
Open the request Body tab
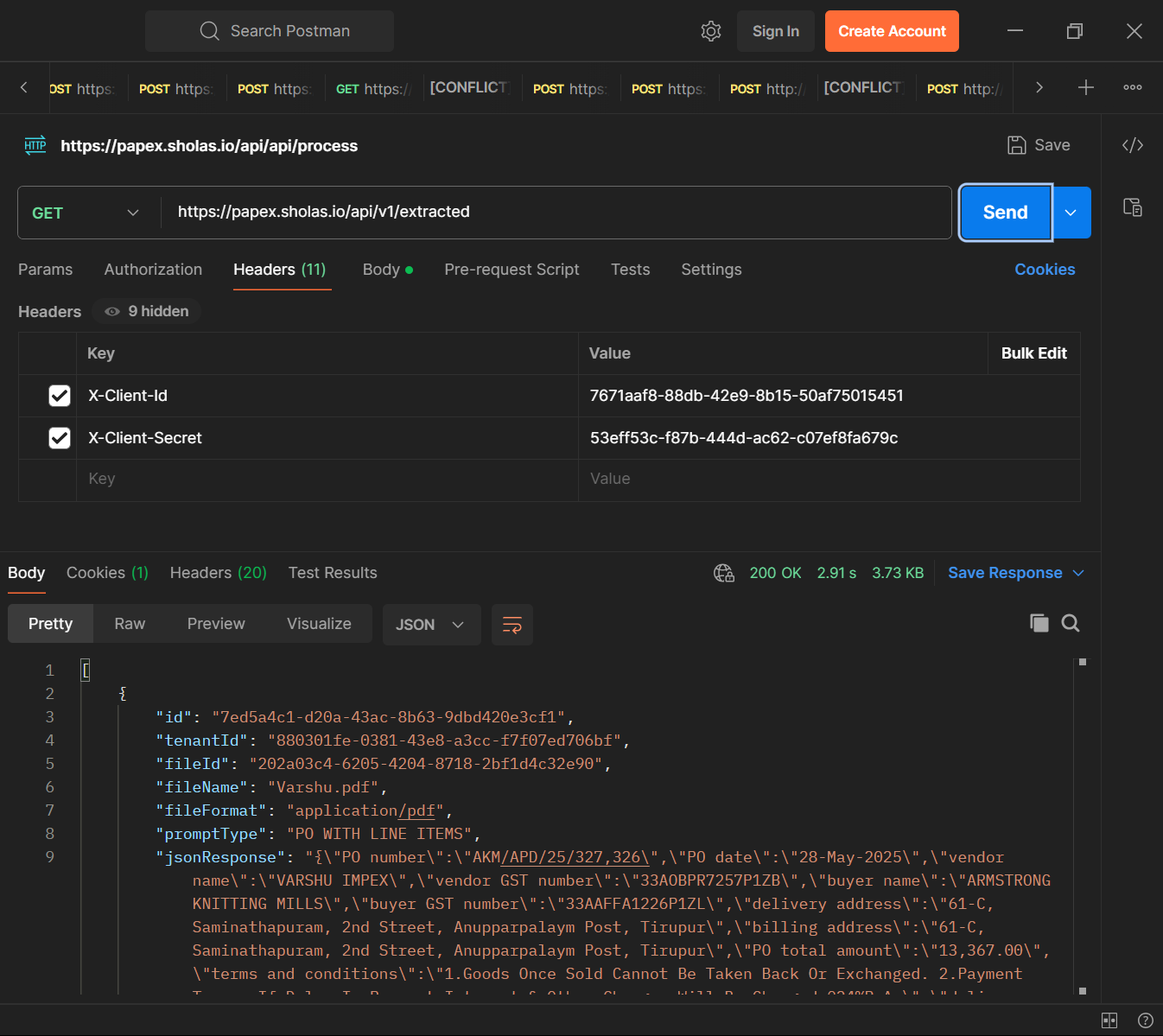388,270
